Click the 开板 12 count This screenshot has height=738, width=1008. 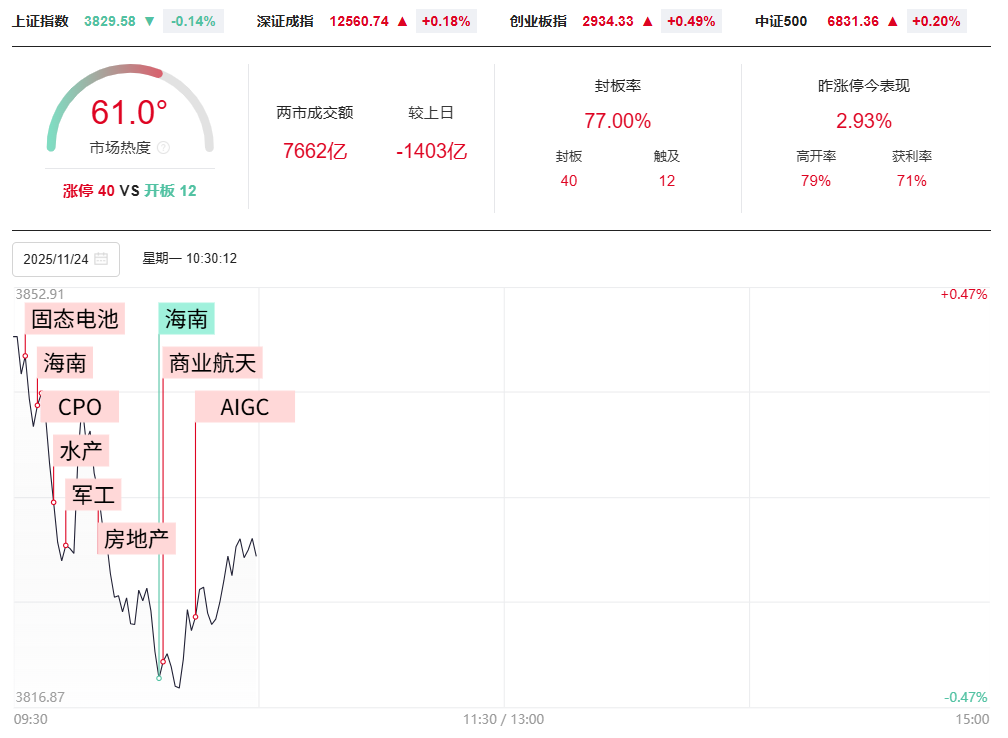click(170, 191)
